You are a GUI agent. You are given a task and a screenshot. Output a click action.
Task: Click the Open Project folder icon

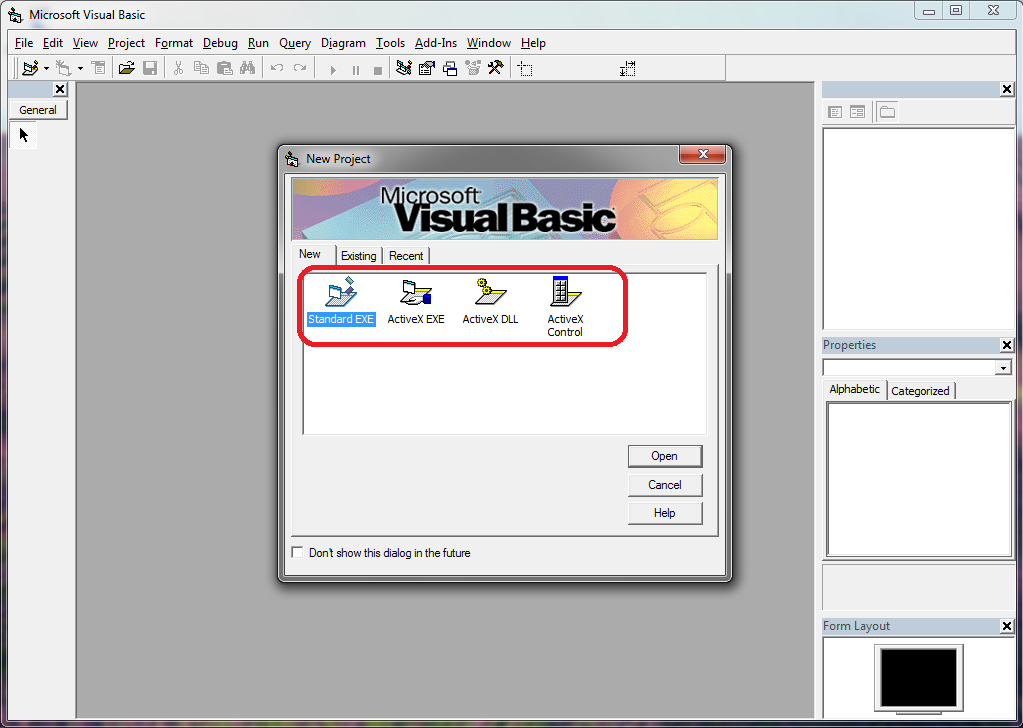coord(127,68)
